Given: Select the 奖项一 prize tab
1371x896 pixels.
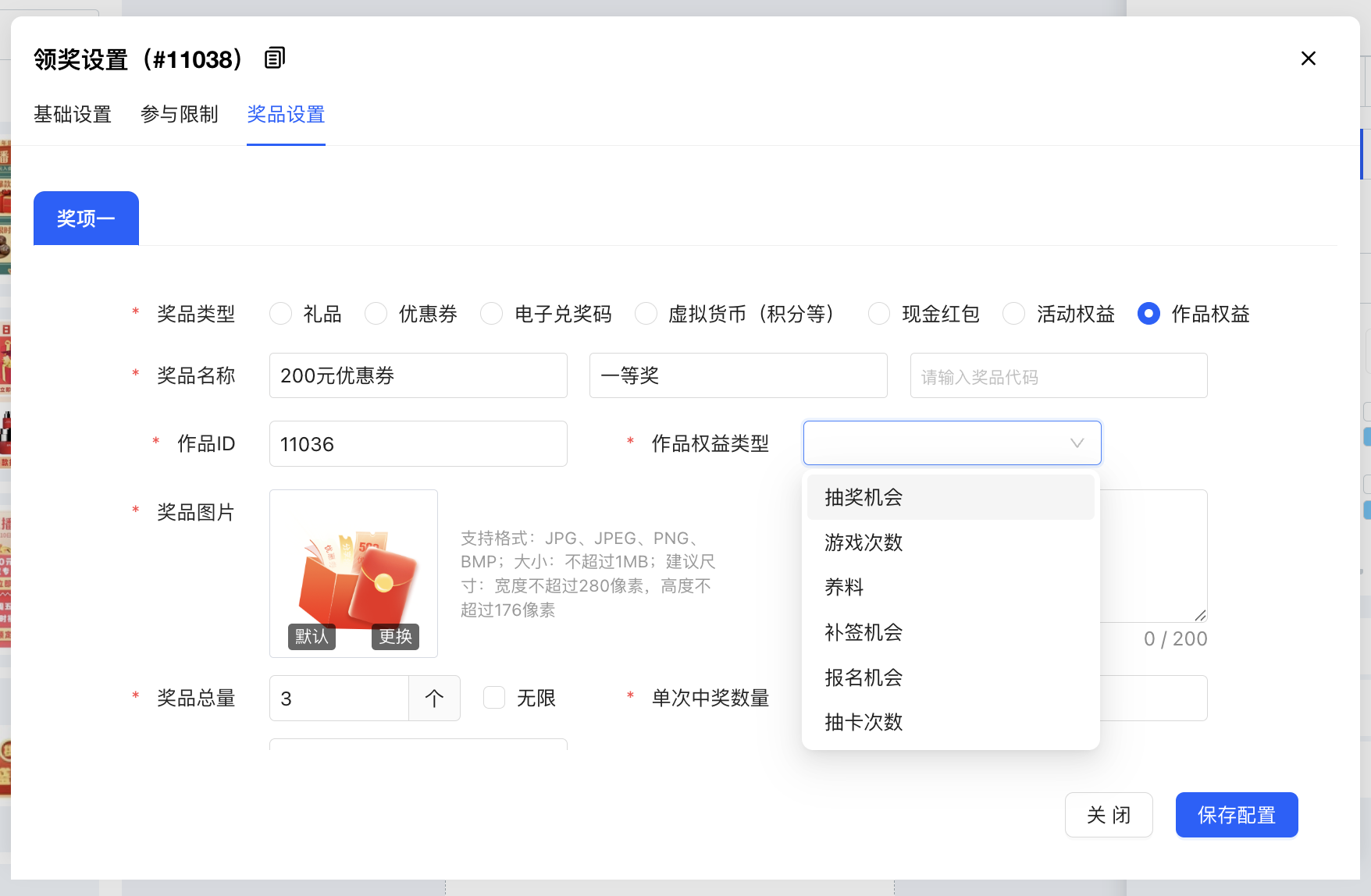Looking at the screenshot, I should pyautogui.click(x=86, y=219).
